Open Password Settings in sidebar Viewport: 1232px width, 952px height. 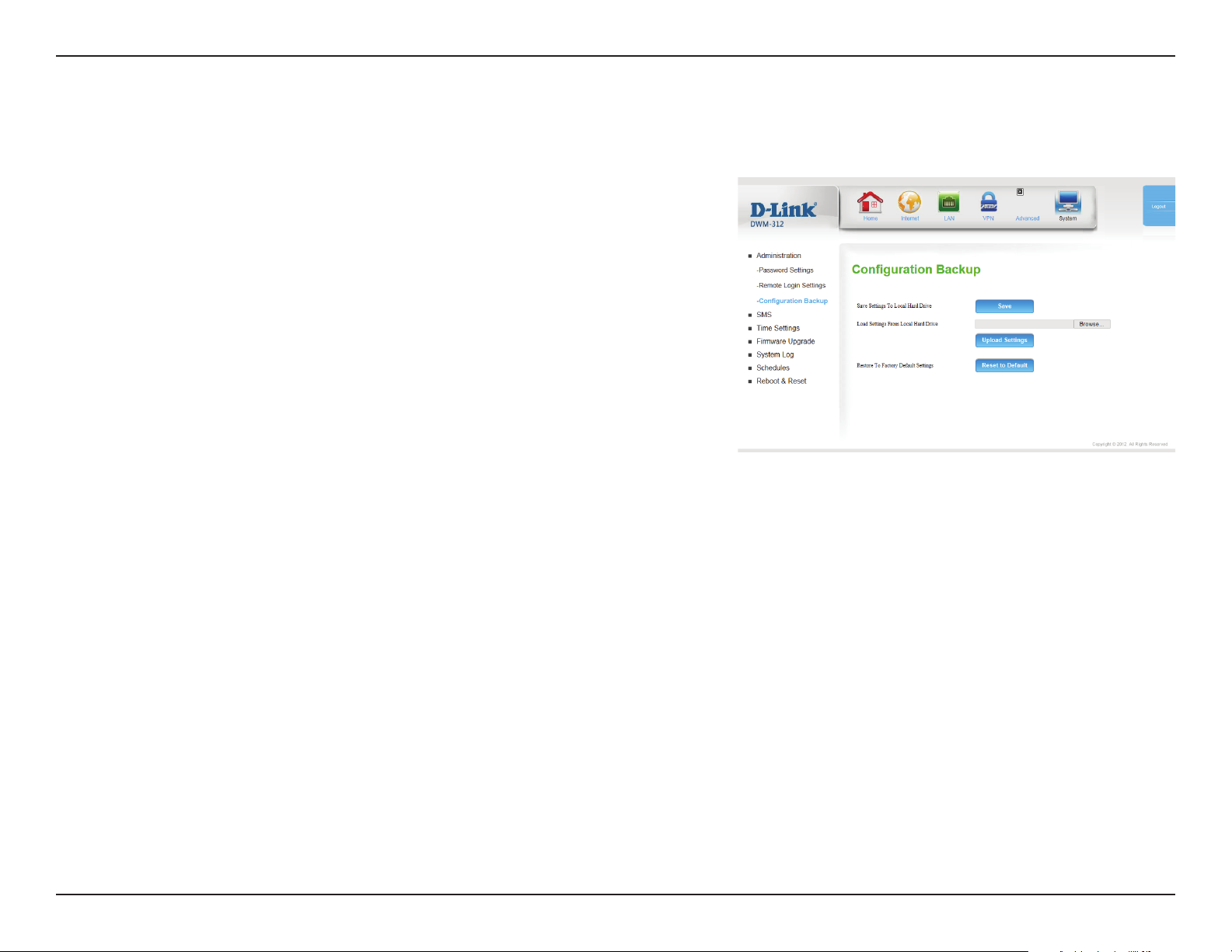[786, 270]
